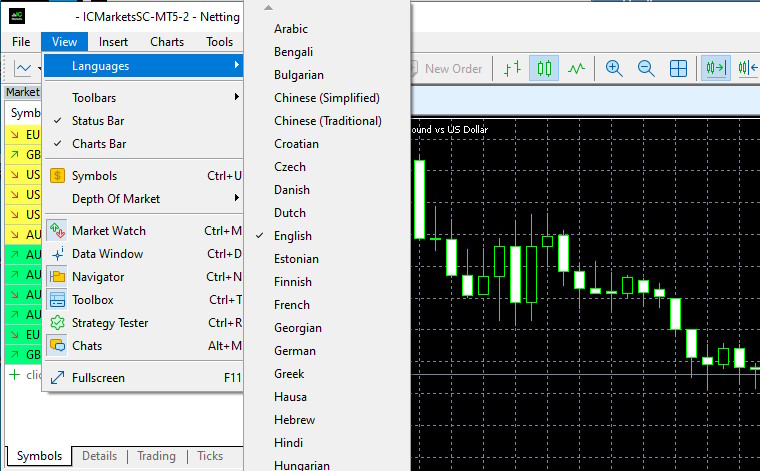Click the IC Markets app logo icon

pos(17,16)
